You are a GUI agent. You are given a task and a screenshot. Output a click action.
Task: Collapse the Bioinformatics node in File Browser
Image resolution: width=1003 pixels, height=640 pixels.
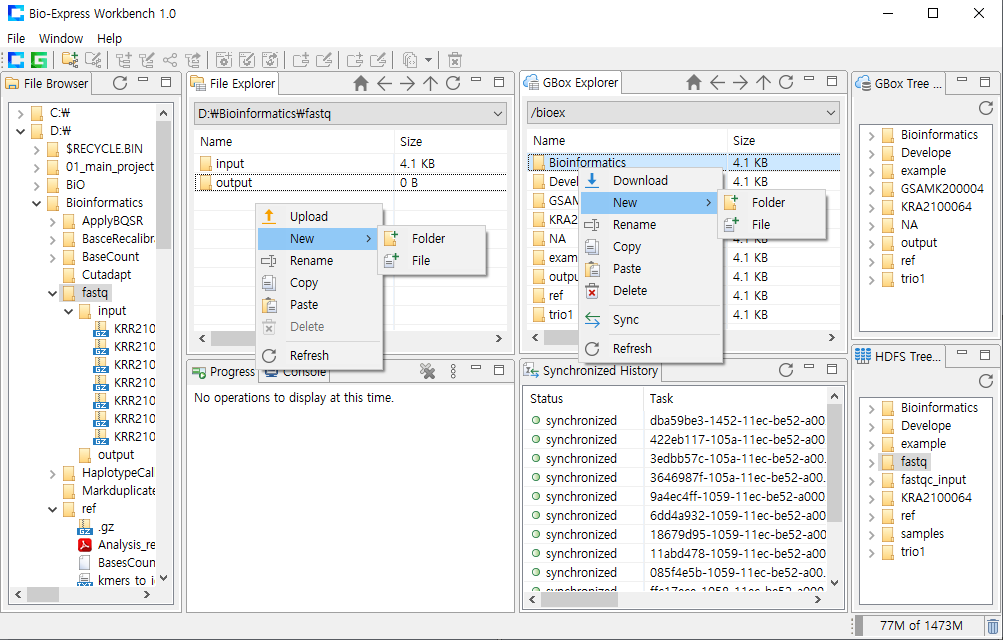click(x=36, y=203)
